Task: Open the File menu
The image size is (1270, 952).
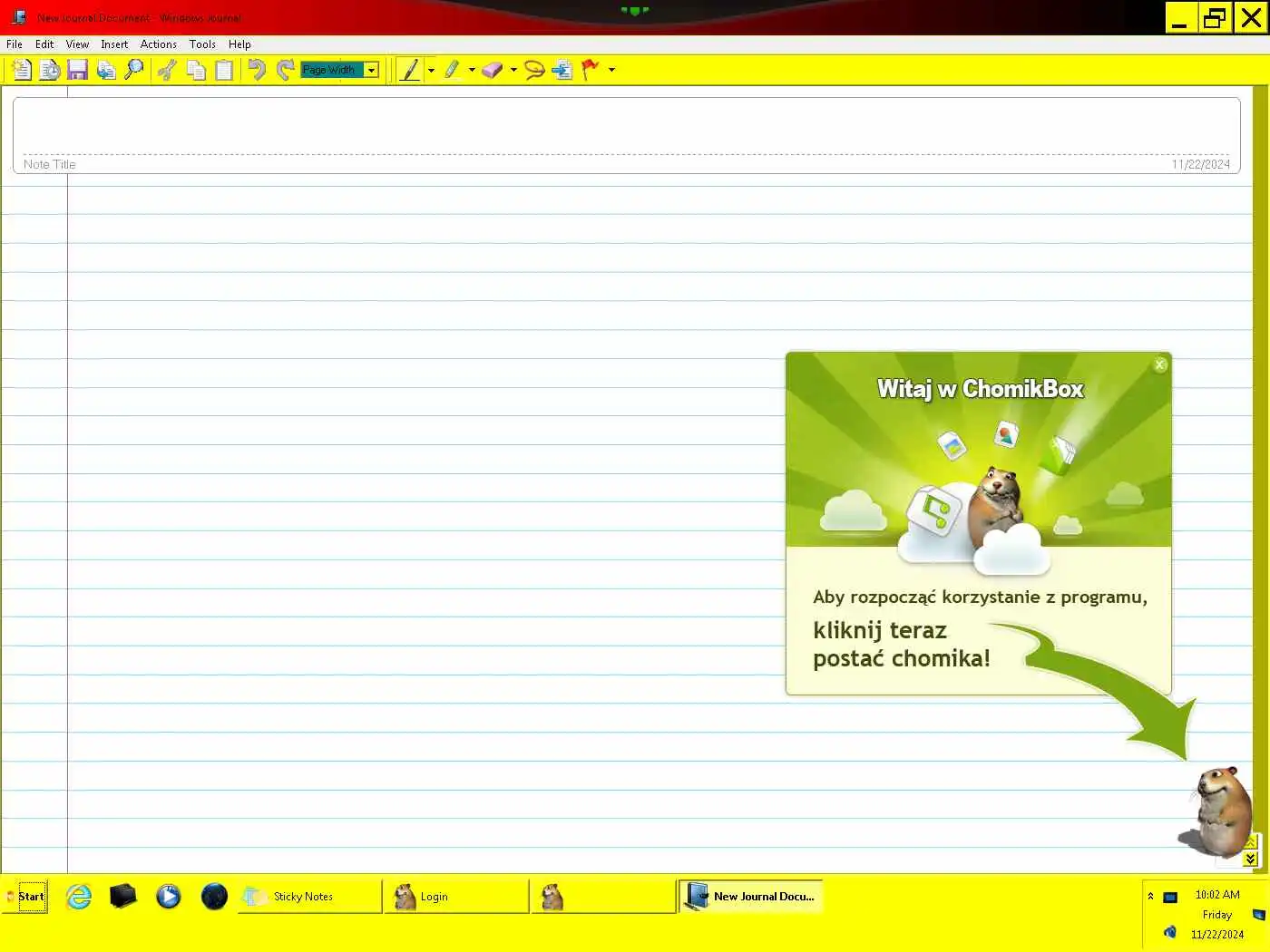Action: click(x=15, y=44)
